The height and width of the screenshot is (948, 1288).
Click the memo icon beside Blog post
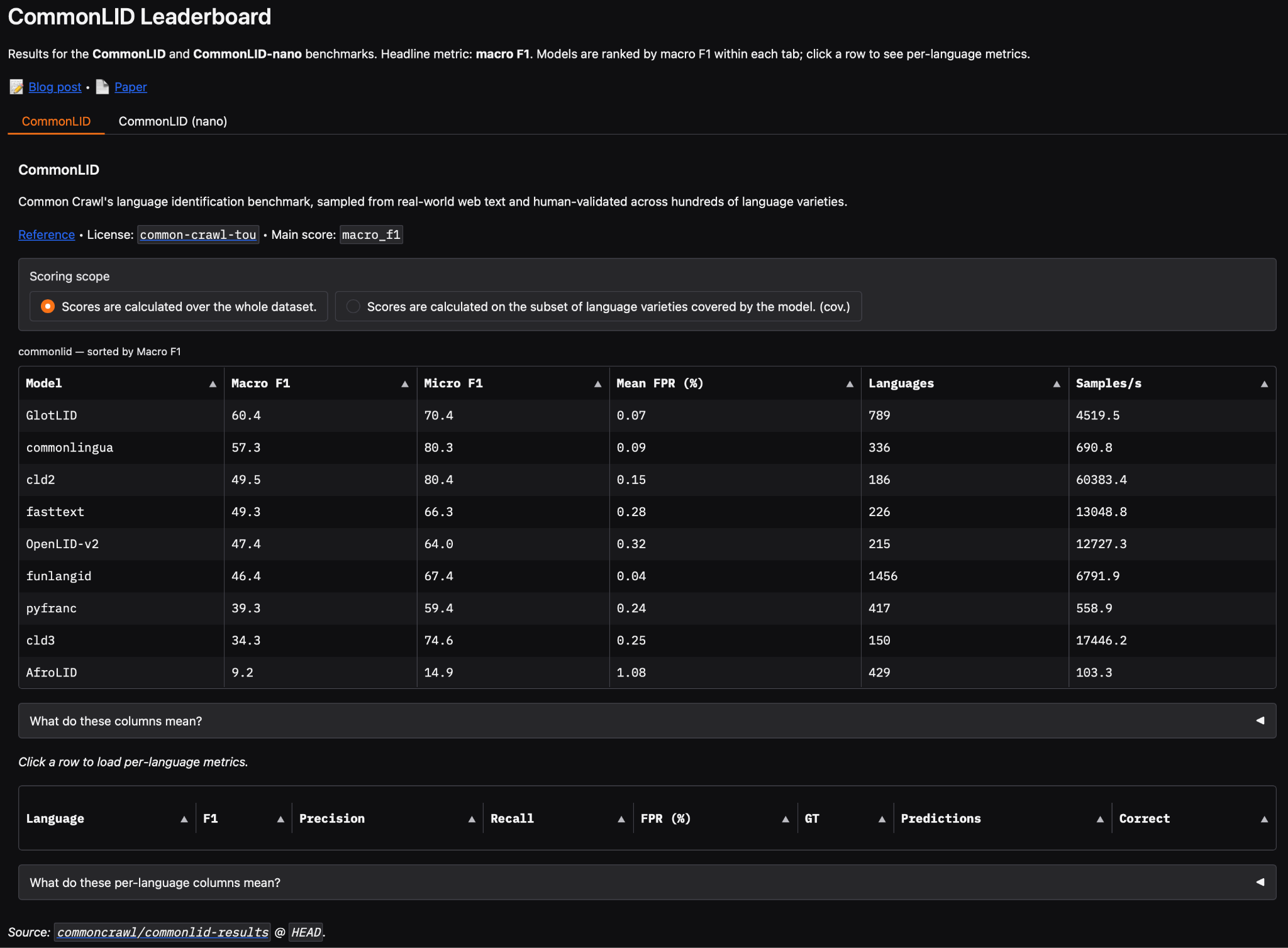pos(16,87)
